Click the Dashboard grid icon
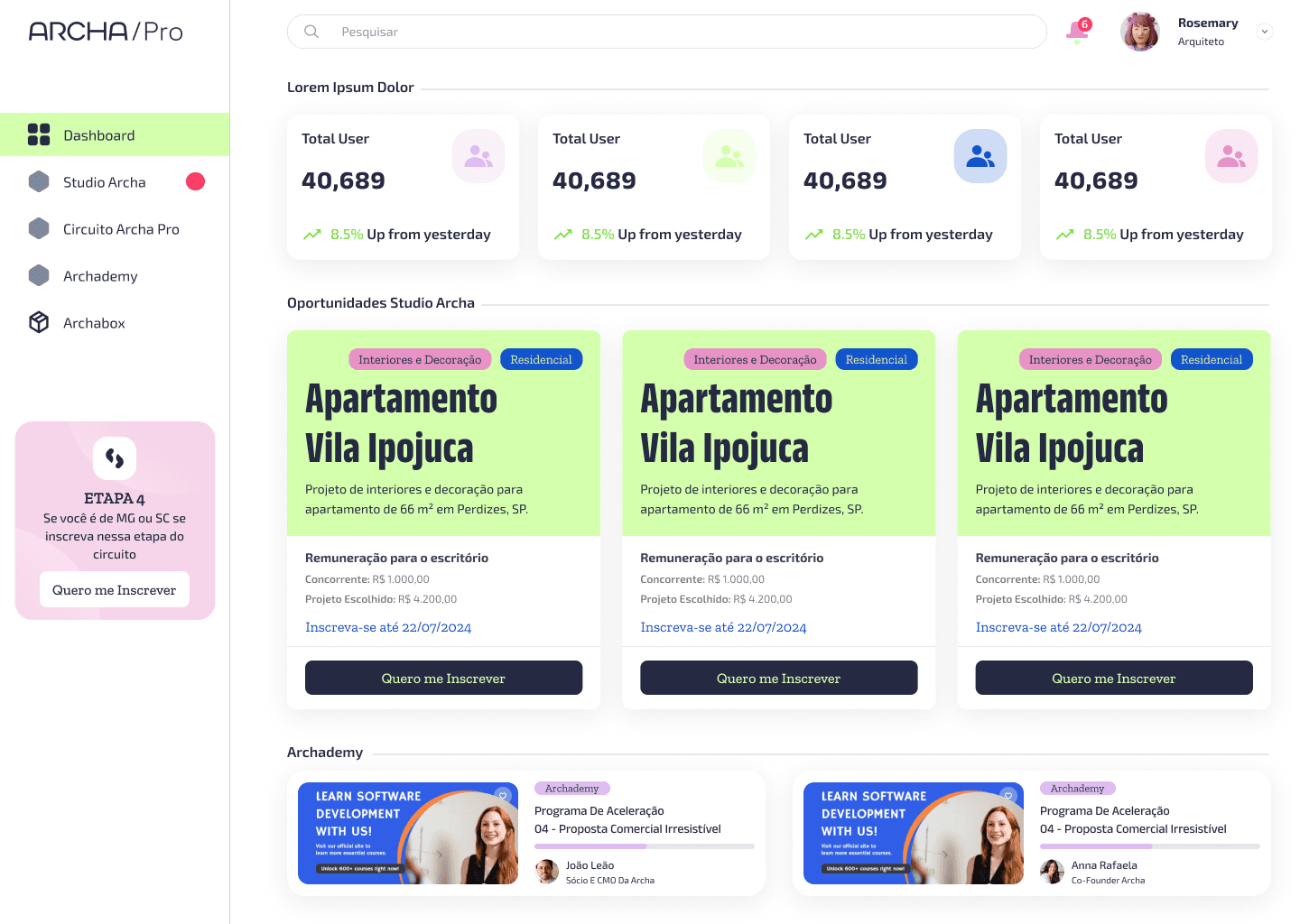 (39, 134)
